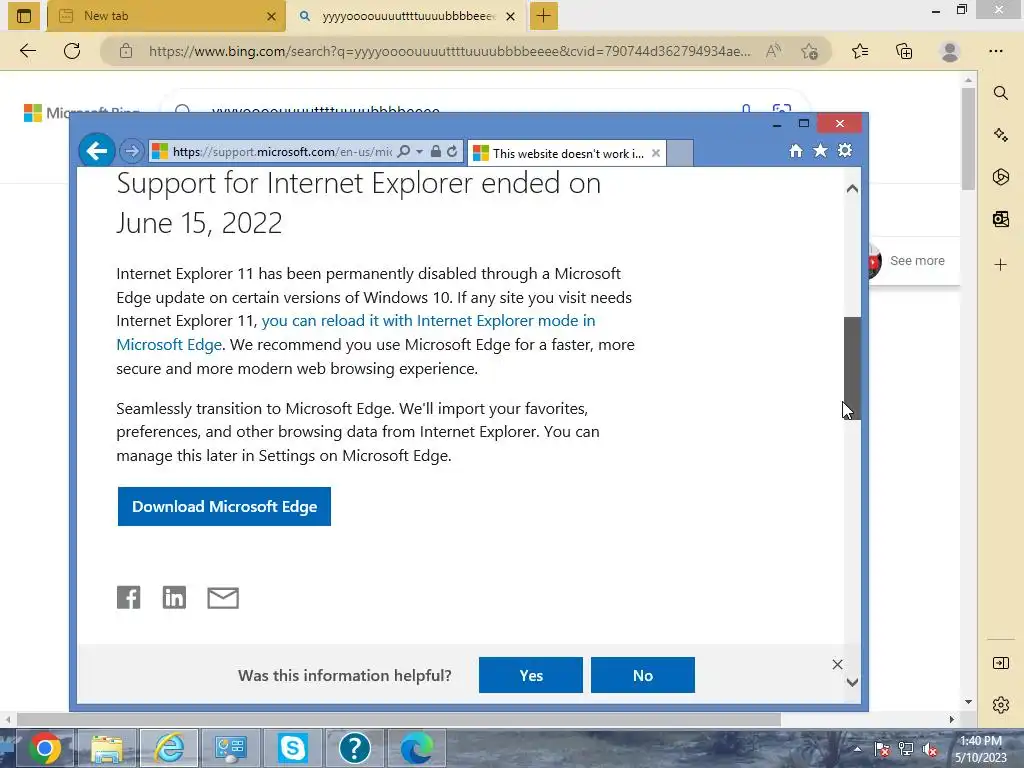
Task: Share the article by email
Action: click(x=223, y=598)
